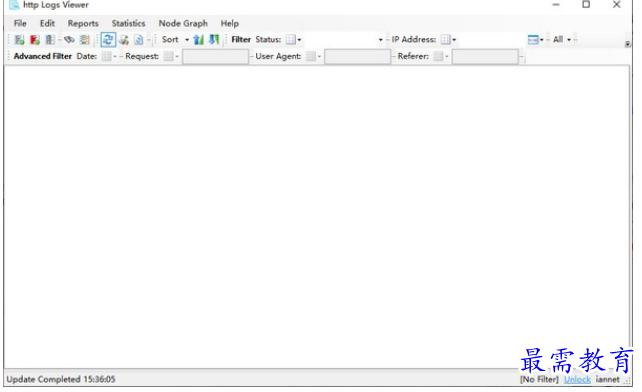
Task: Click the sort descending down-arrow icon
Action: (x=214, y=40)
